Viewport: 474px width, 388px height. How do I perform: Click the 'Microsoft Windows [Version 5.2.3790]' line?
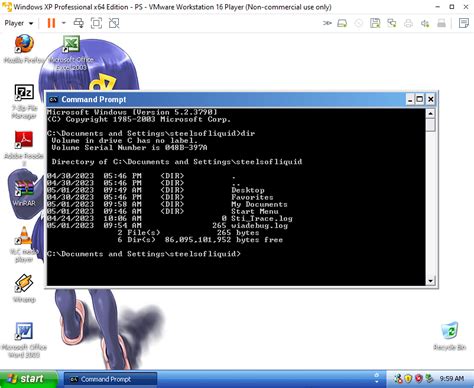(x=132, y=112)
